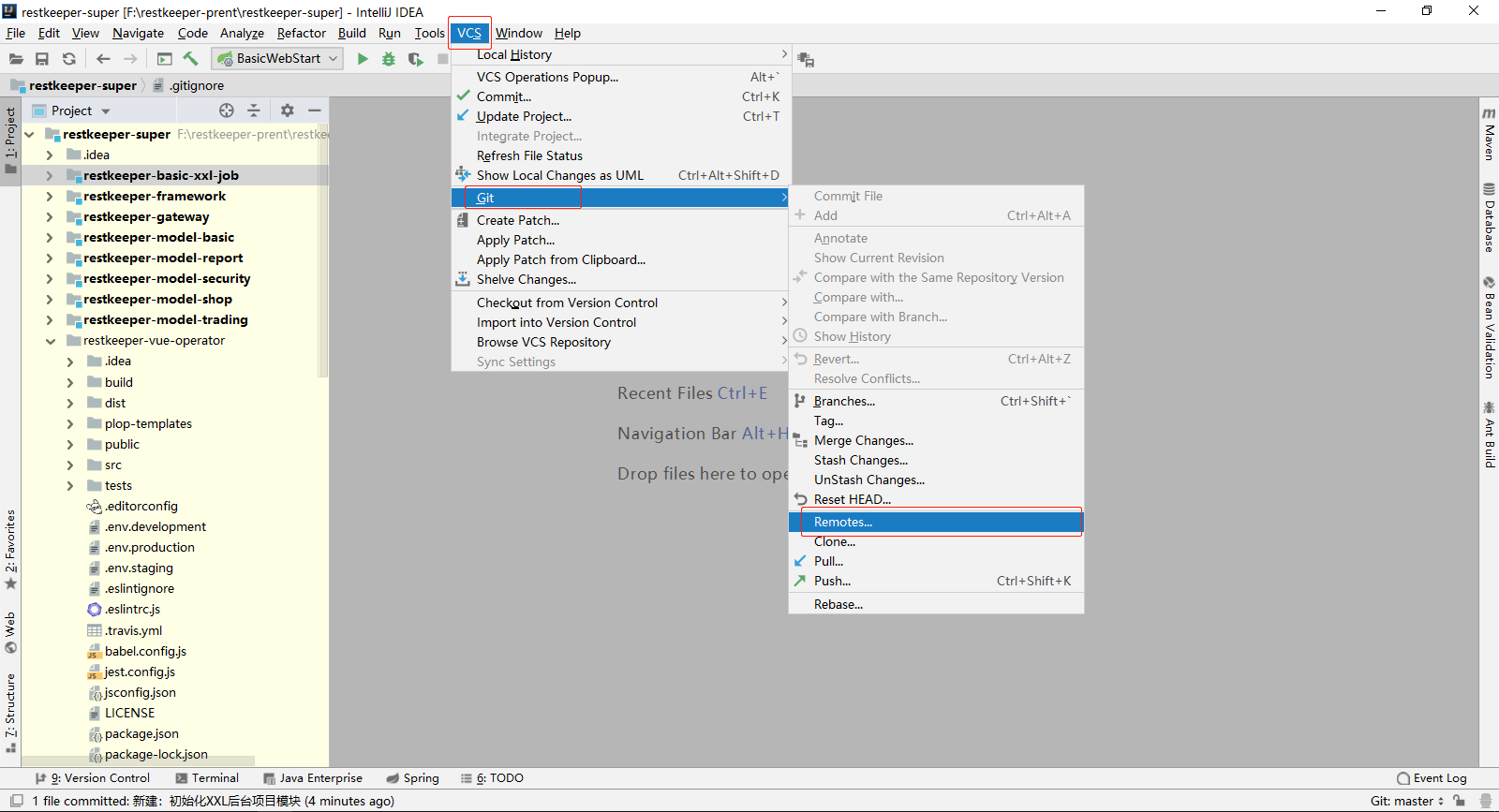1499x812 pixels.
Task: Select package.json in the project tree
Action: 141,734
